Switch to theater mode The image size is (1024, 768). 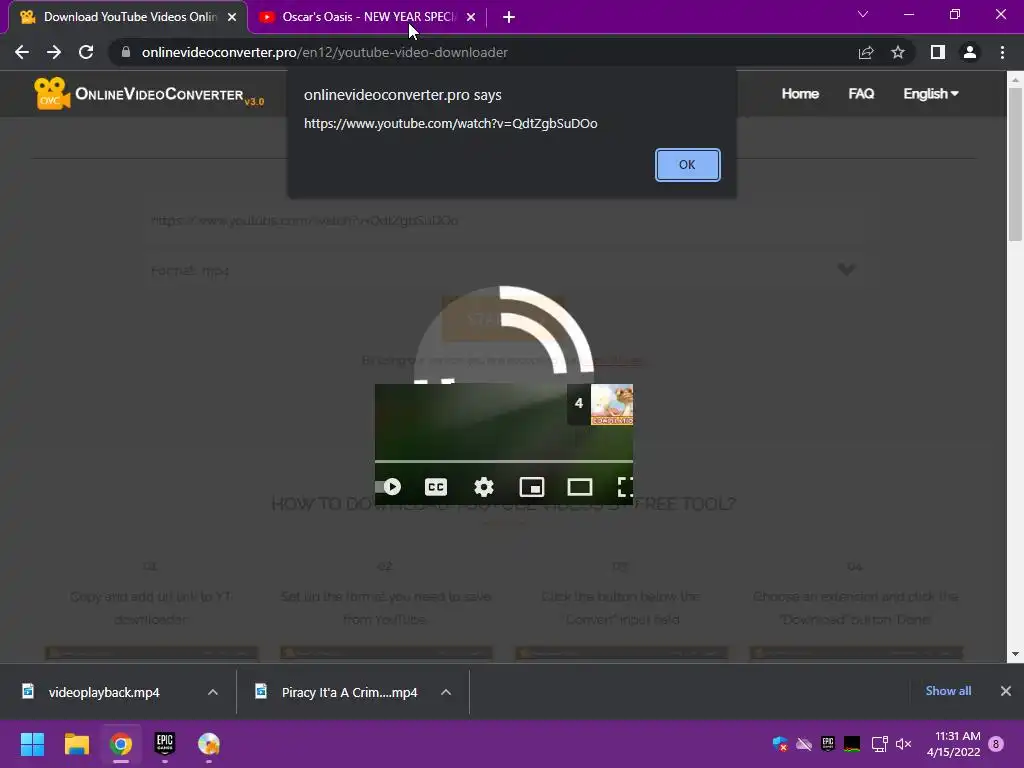tap(580, 487)
